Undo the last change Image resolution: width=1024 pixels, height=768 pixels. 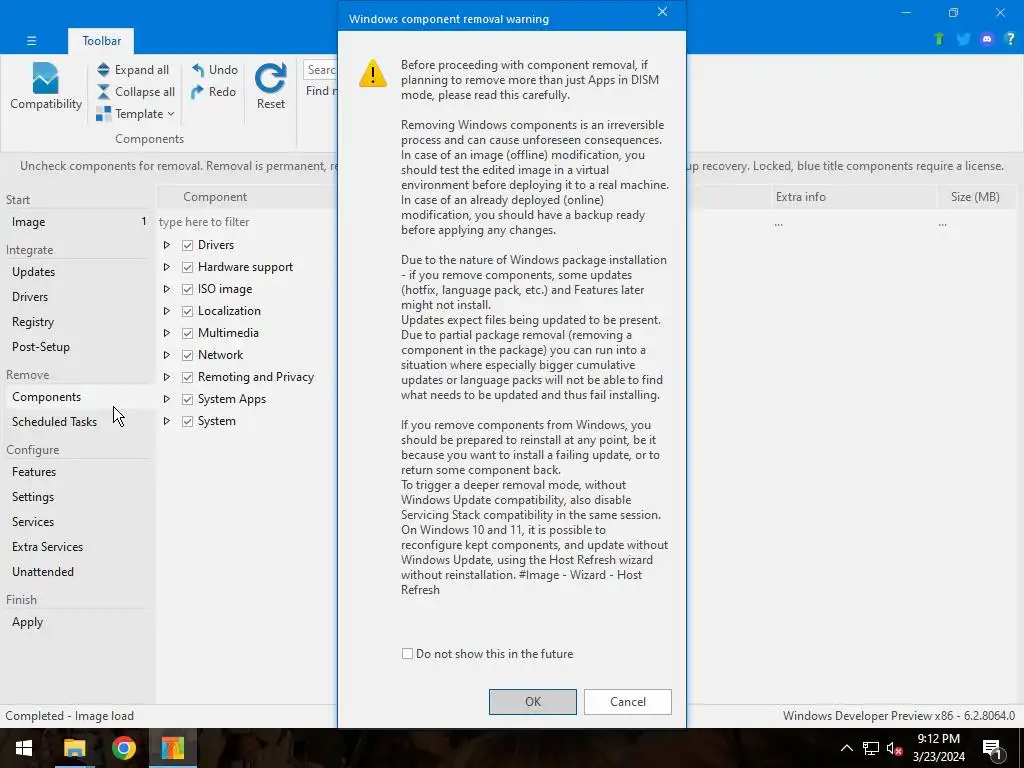coord(214,69)
